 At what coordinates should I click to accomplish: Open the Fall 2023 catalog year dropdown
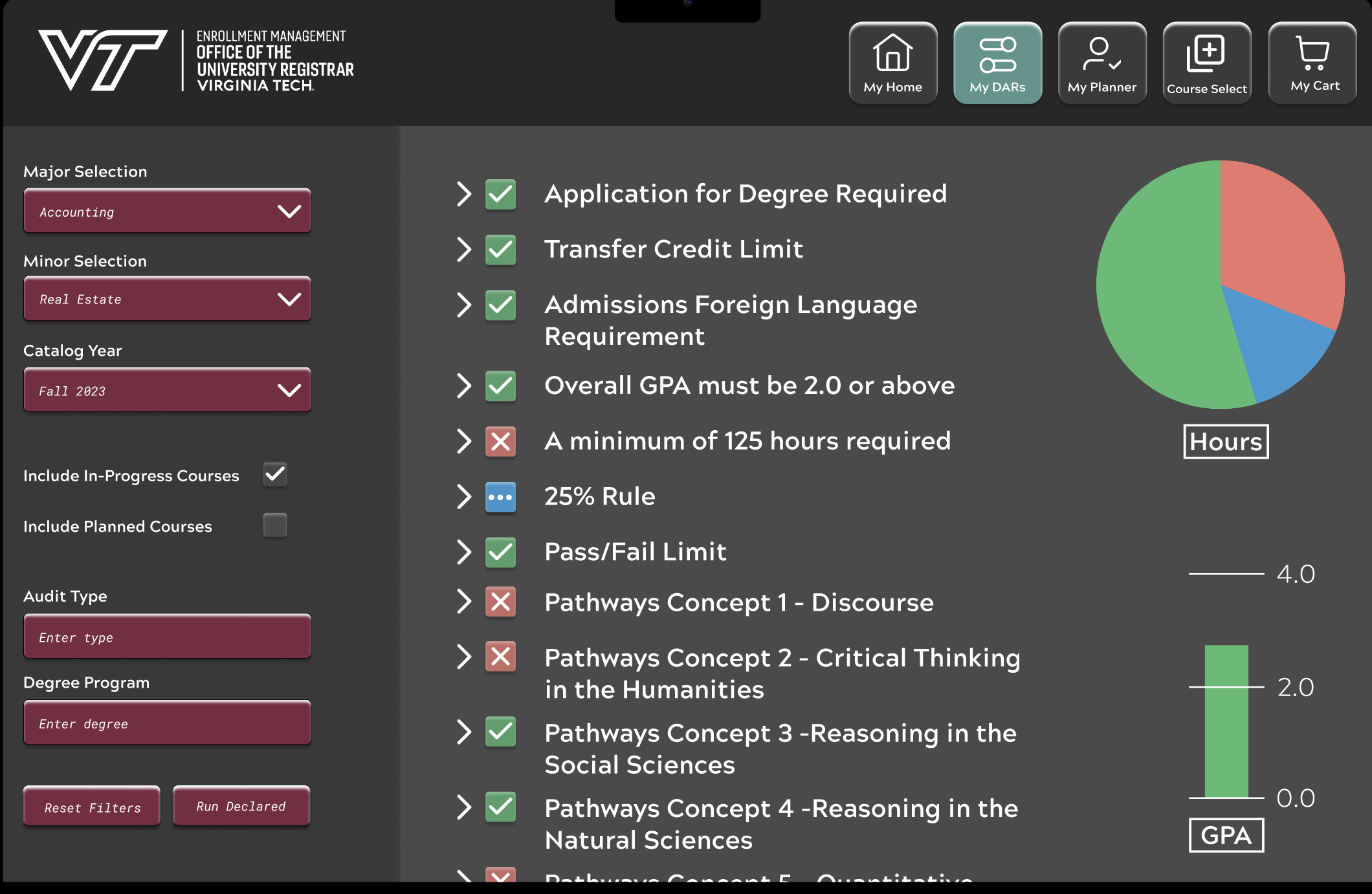coord(167,391)
